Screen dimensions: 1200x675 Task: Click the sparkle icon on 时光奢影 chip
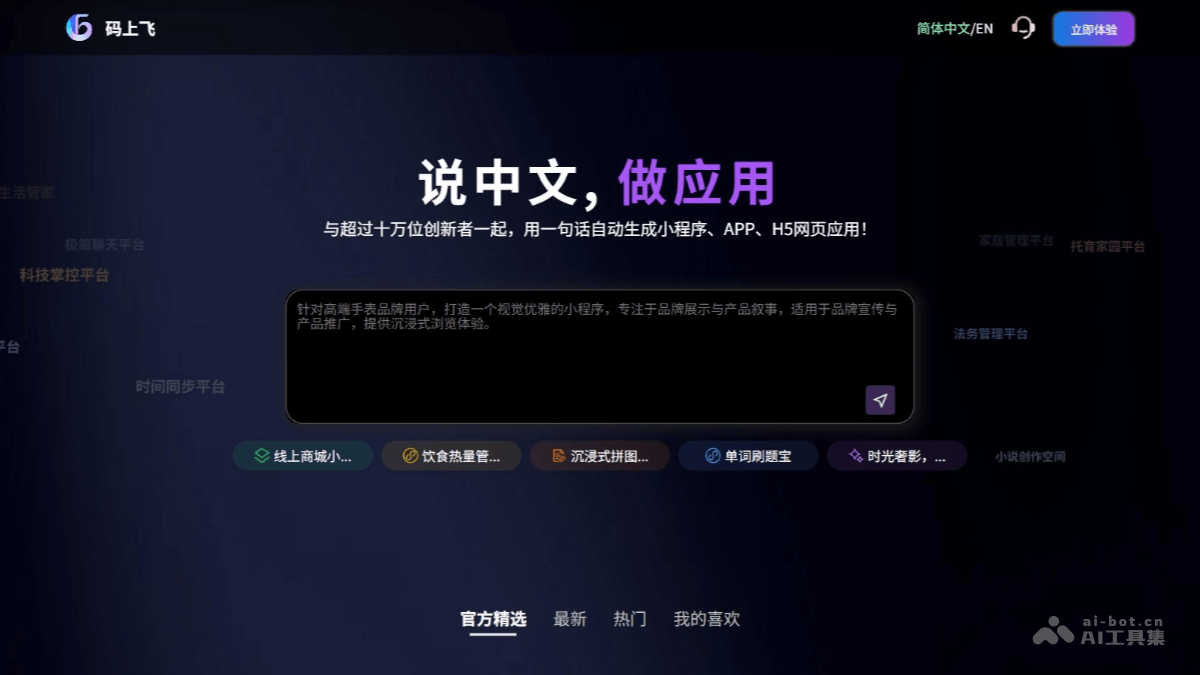tap(855, 456)
